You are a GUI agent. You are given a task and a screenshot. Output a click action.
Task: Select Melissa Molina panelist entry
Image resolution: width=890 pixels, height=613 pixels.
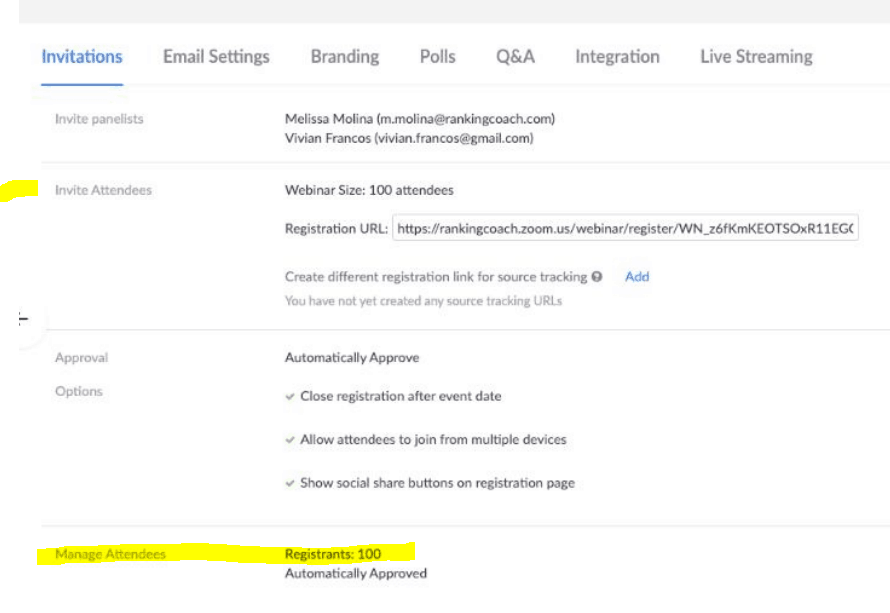420,119
